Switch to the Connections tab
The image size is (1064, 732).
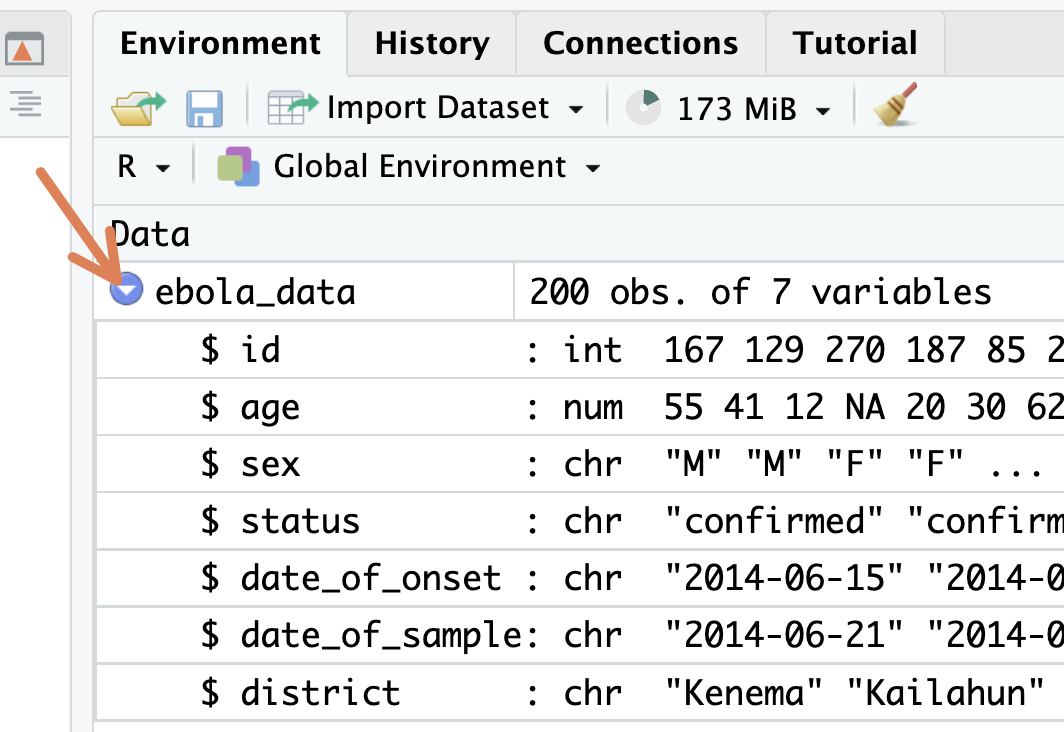click(x=640, y=43)
